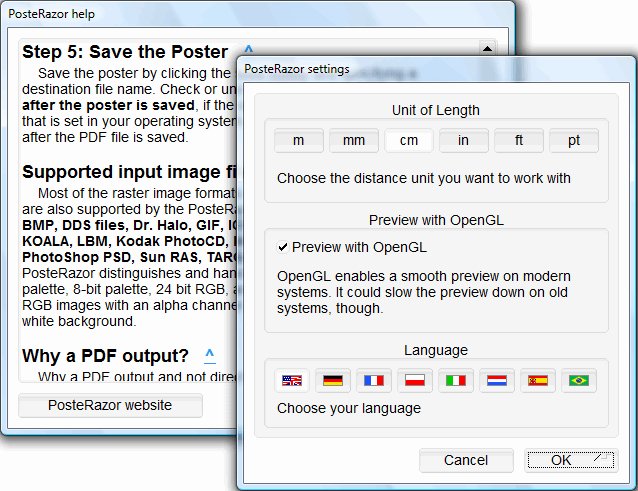Click the Choose your language label
The width and height of the screenshot is (638, 491).
[349, 408]
